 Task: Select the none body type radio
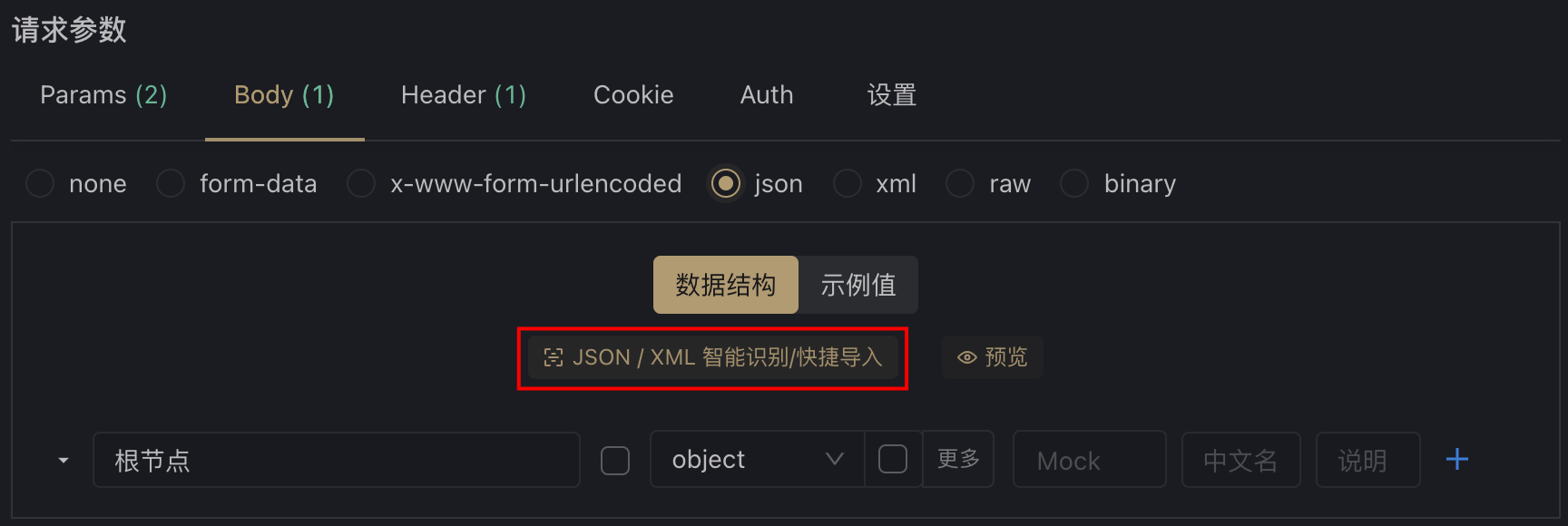[40, 184]
